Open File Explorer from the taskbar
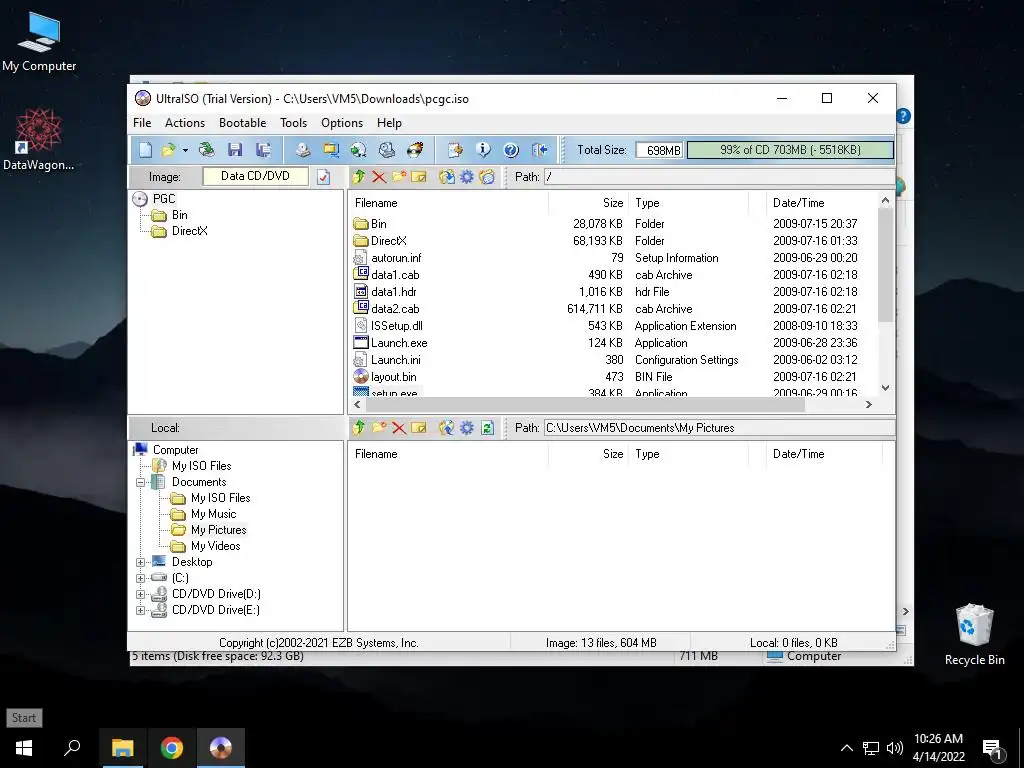1024x768 pixels. point(123,748)
